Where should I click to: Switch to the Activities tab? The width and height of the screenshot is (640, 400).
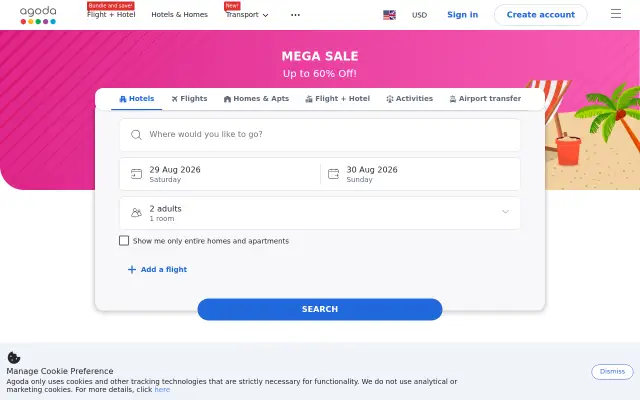(409, 99)
